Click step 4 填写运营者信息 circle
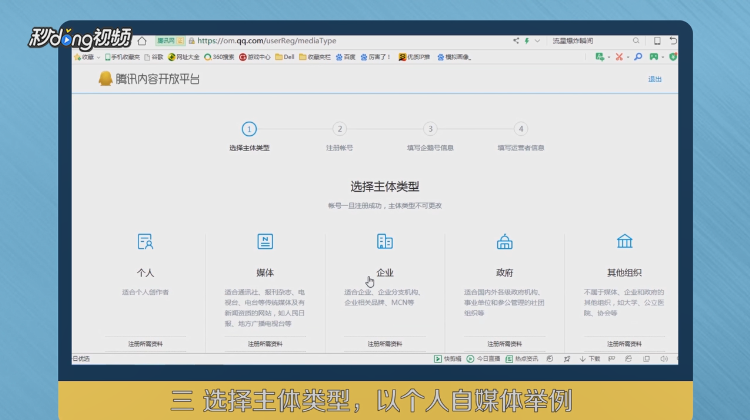 pos(521,129)
